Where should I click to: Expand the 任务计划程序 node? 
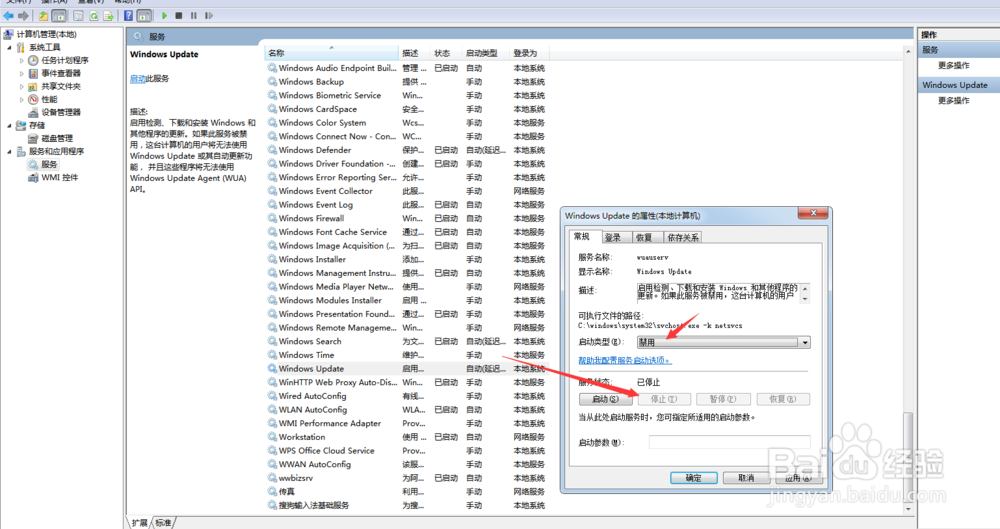point(22,61)
